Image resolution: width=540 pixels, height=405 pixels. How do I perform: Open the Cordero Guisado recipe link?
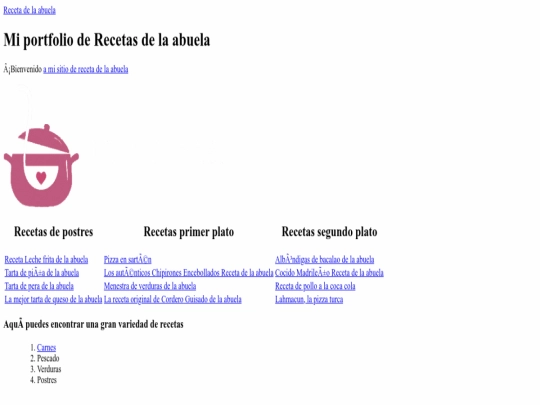pos(173,300)
